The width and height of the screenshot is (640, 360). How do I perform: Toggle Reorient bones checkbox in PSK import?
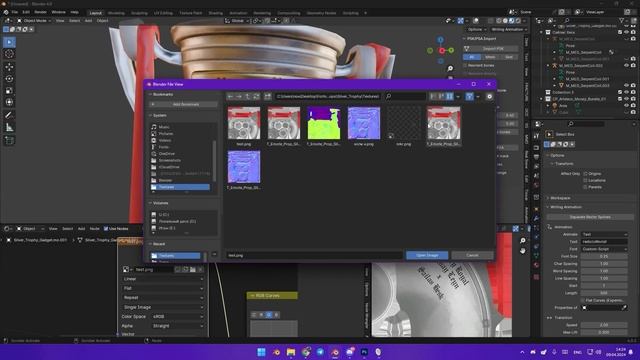[x=465, y=65]
